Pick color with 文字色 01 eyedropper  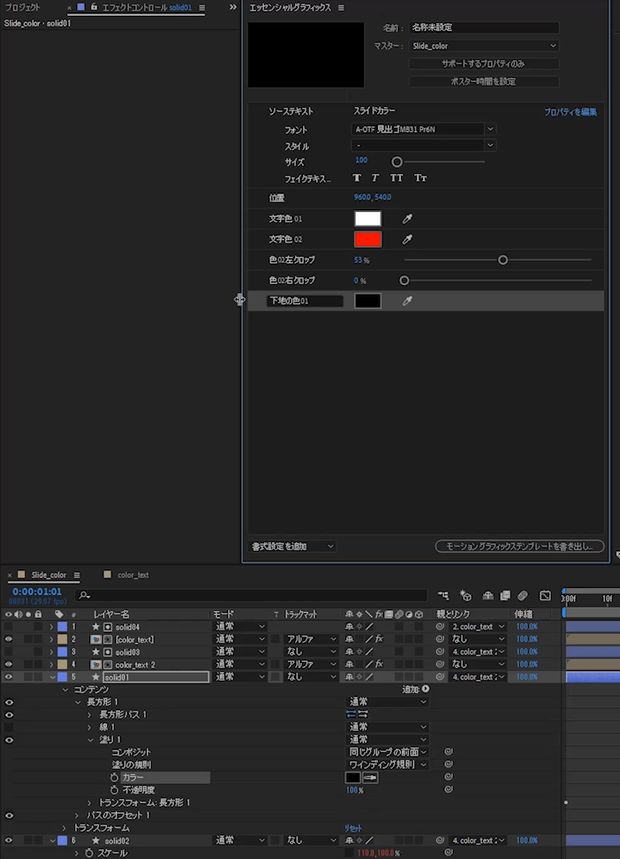tap(407, 219)
